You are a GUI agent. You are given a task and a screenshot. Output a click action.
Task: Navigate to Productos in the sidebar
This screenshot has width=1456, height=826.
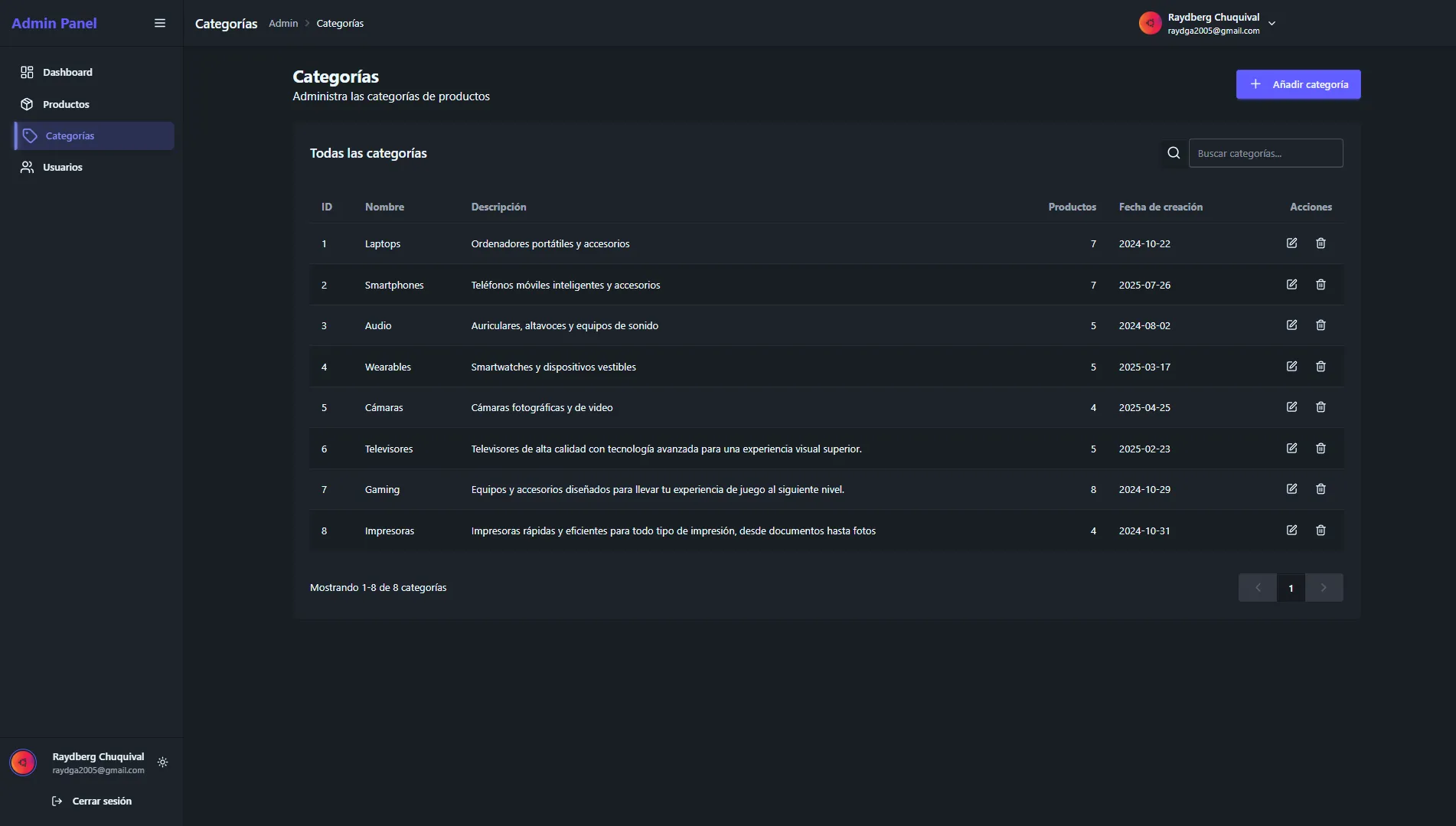pyautogui.click(x=66, y=104)
